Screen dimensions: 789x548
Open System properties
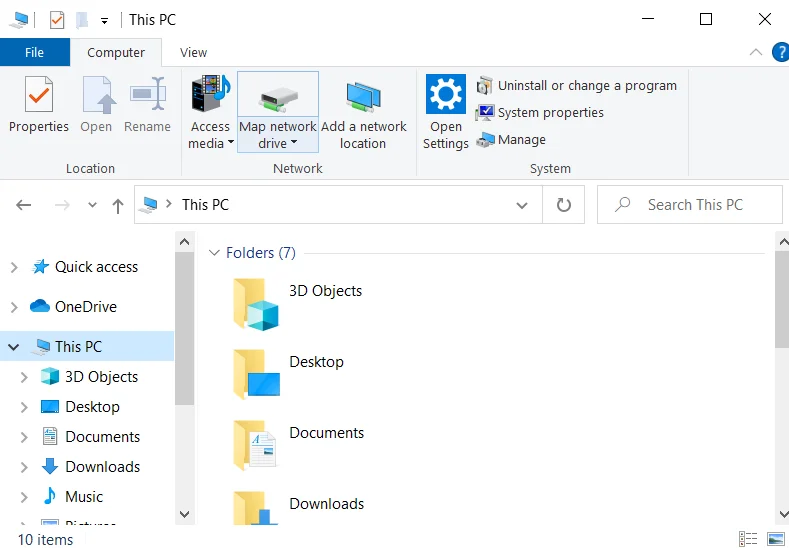click(539, 113)
